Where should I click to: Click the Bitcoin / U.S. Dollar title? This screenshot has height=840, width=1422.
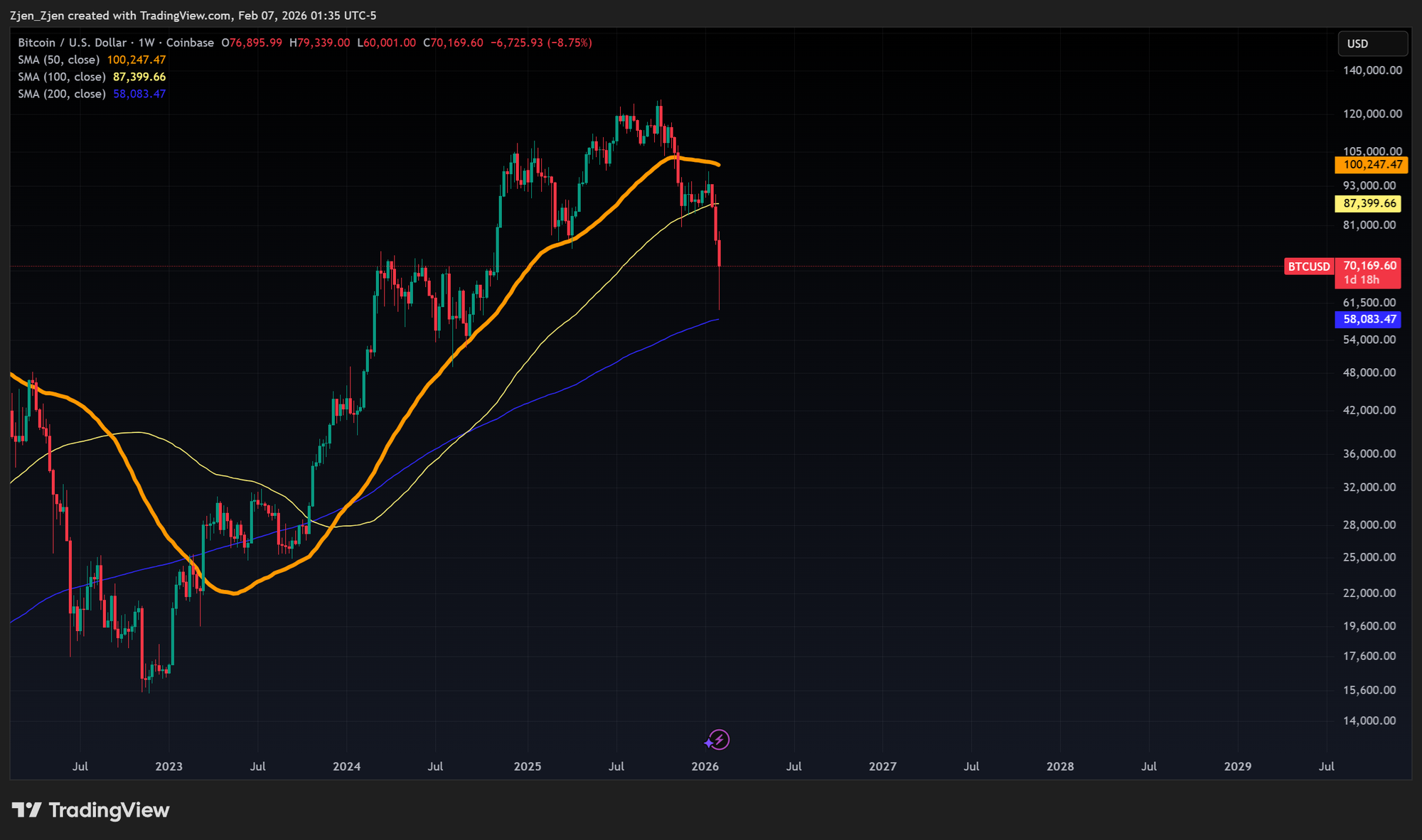pos(72,43)
